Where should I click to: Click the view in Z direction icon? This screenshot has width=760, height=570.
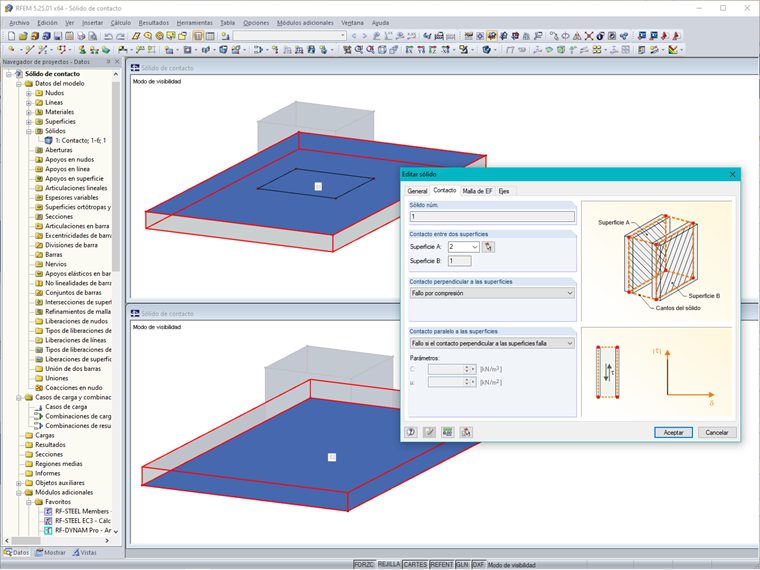point(433,49)
